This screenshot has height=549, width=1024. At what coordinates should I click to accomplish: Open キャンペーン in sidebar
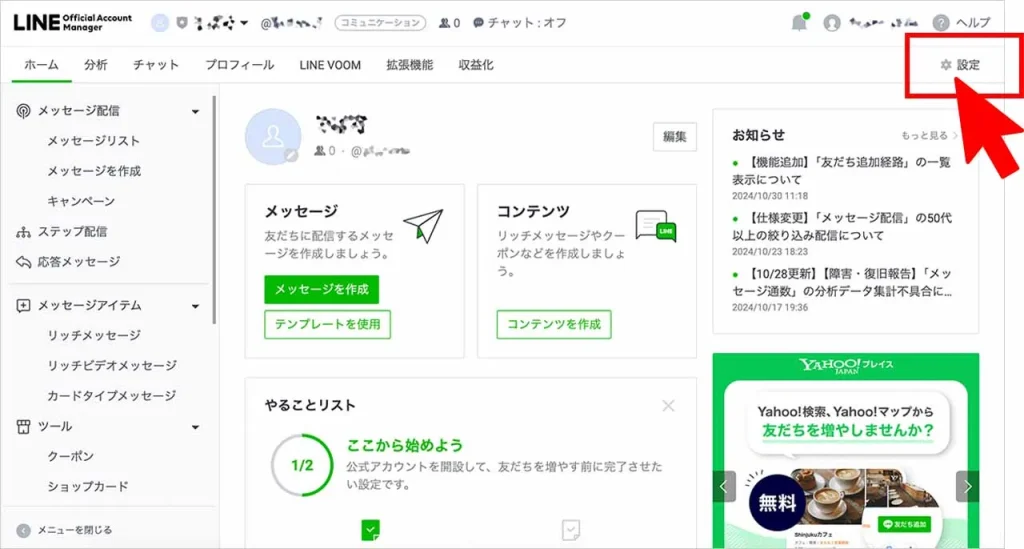81,201
